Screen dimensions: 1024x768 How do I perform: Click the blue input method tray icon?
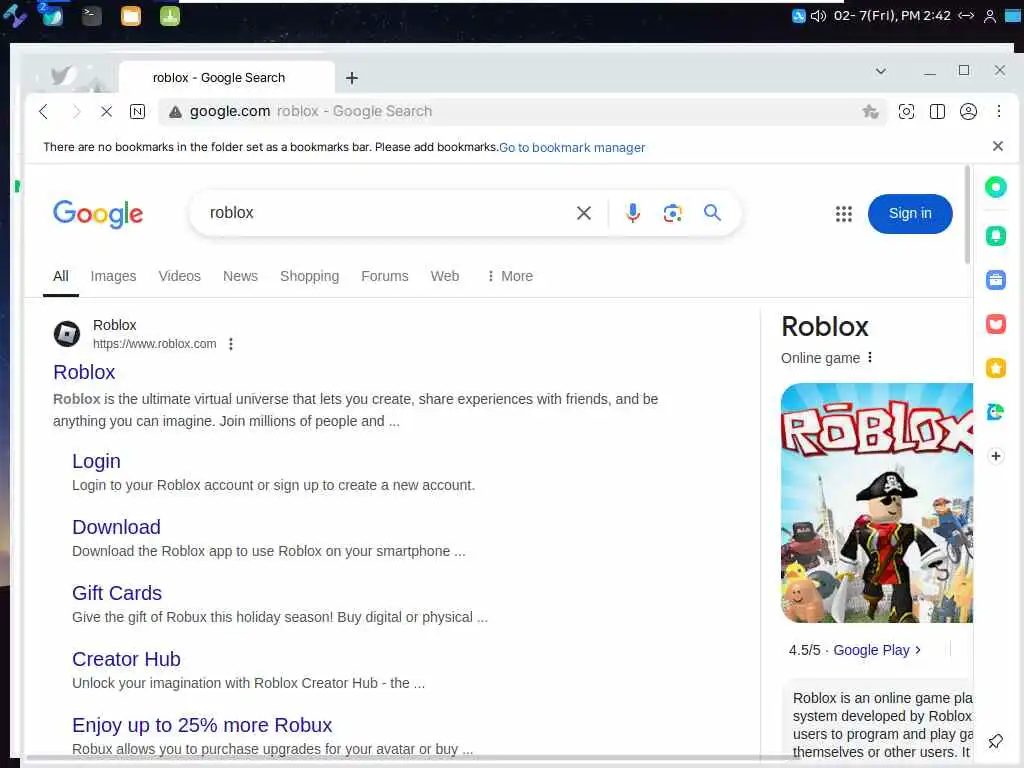(798, 16)
